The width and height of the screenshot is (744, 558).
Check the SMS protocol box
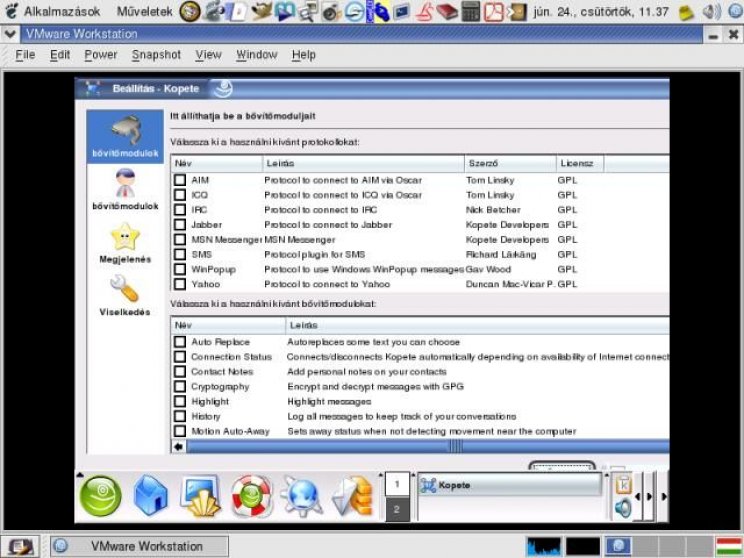point(180,254)
